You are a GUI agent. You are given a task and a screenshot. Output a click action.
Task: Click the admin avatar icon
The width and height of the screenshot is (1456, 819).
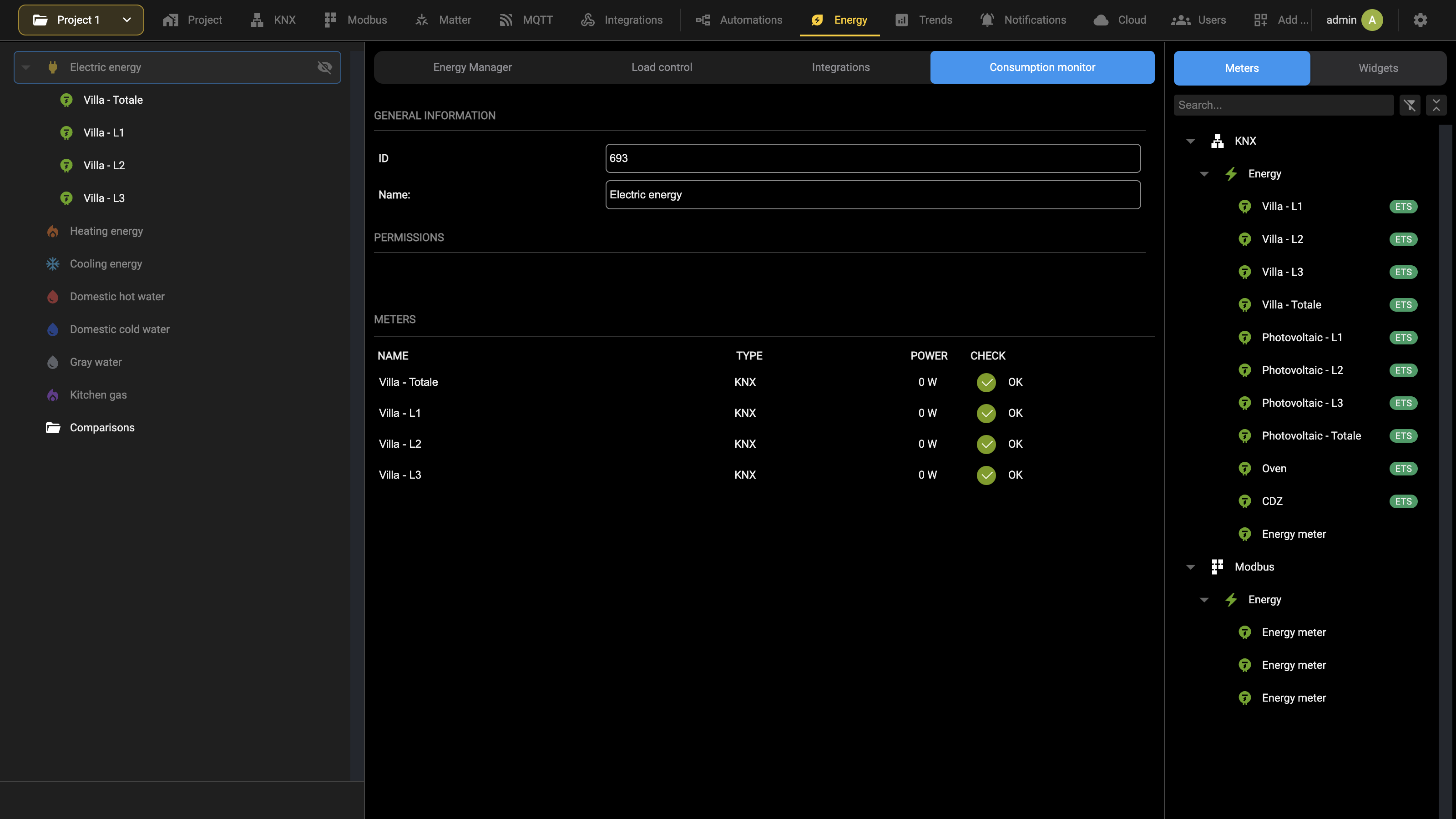pos(1372,20)
